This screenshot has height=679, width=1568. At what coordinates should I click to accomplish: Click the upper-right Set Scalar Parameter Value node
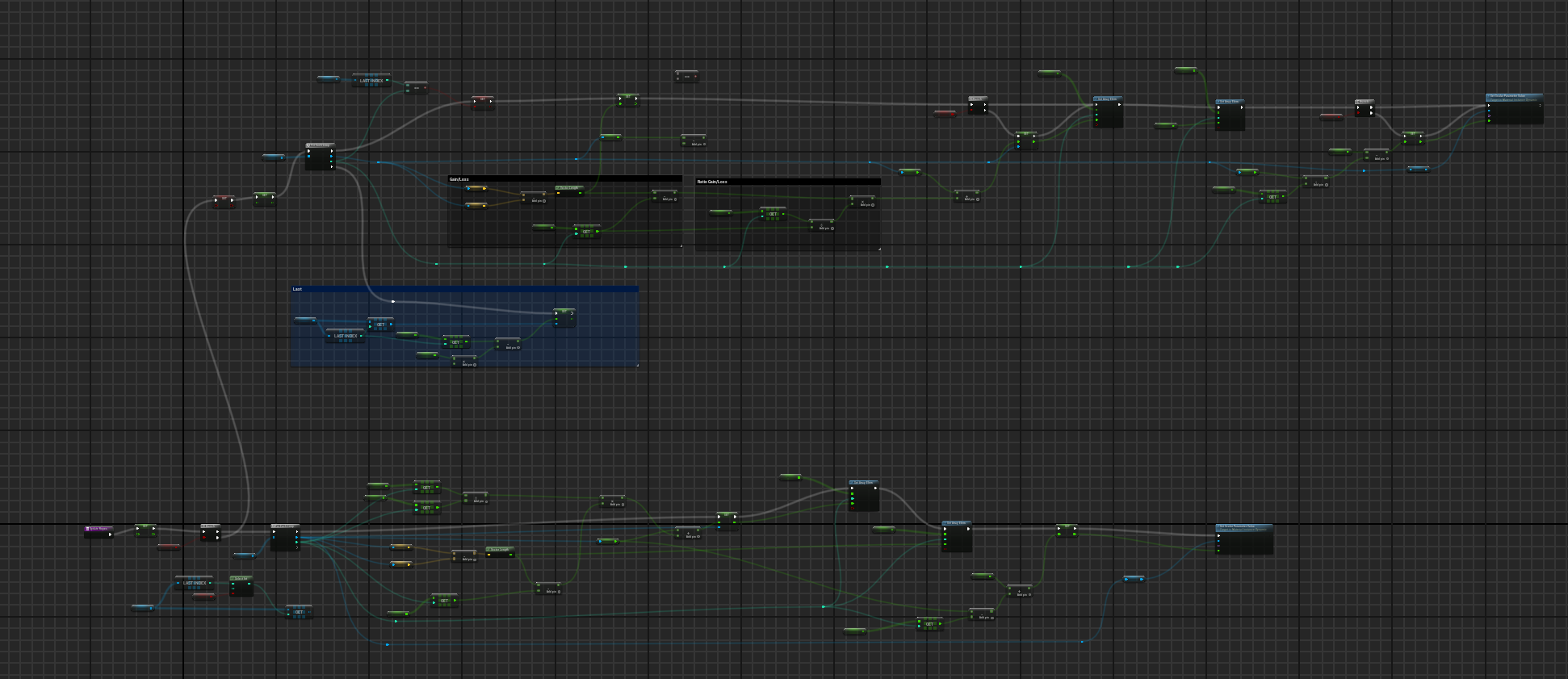pos(1514,98)
